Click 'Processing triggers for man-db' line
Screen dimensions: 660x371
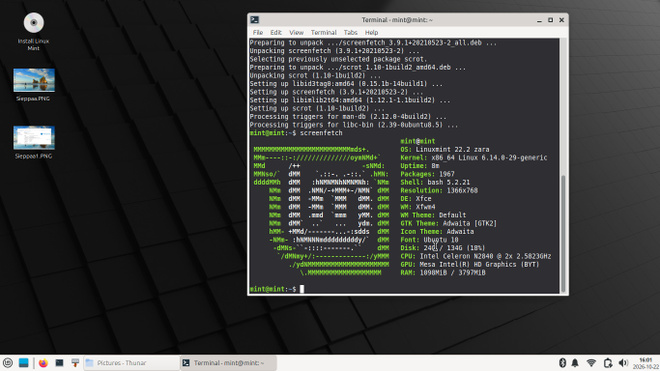(348, 117)
